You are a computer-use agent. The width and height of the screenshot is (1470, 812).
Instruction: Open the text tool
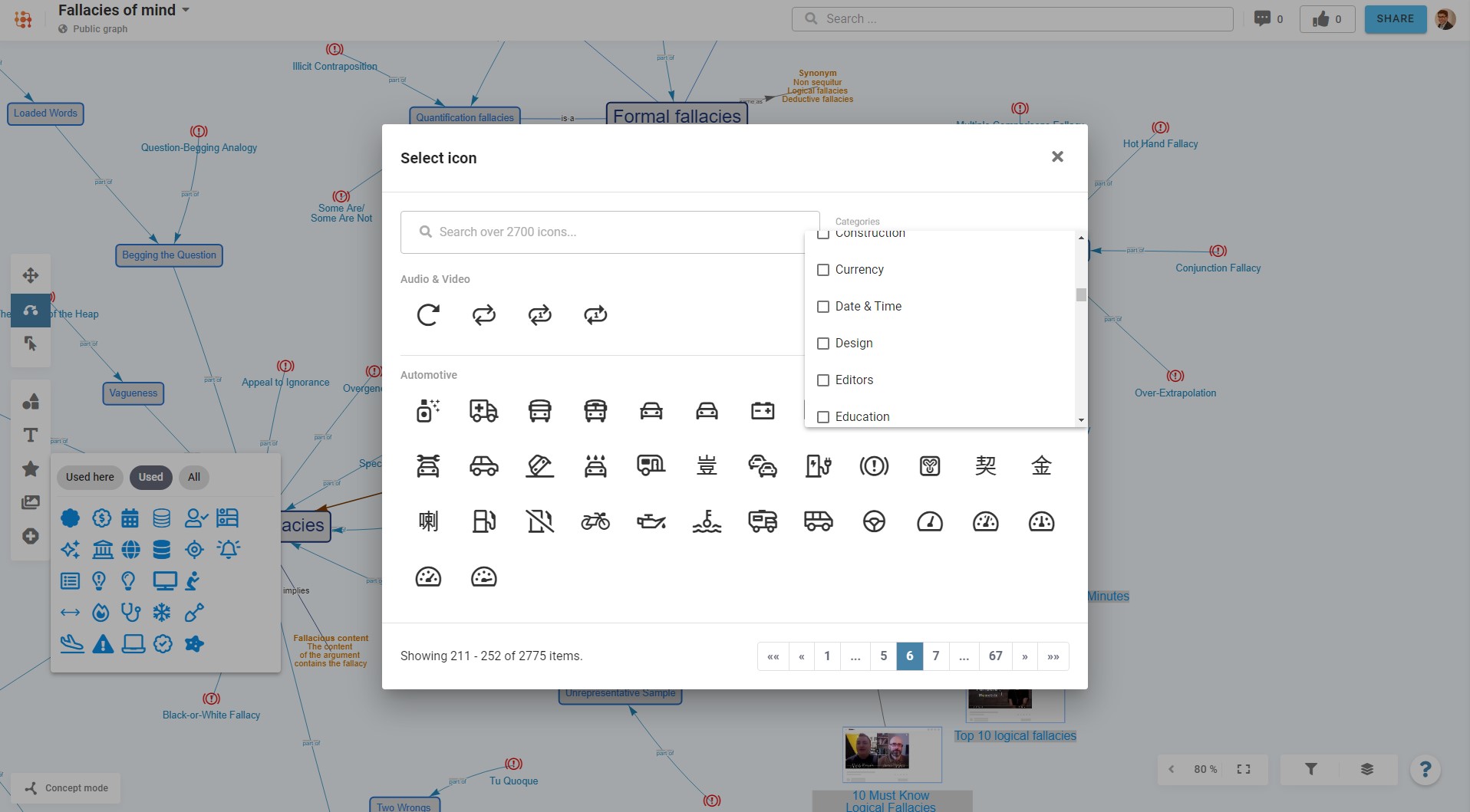(31, 435)
